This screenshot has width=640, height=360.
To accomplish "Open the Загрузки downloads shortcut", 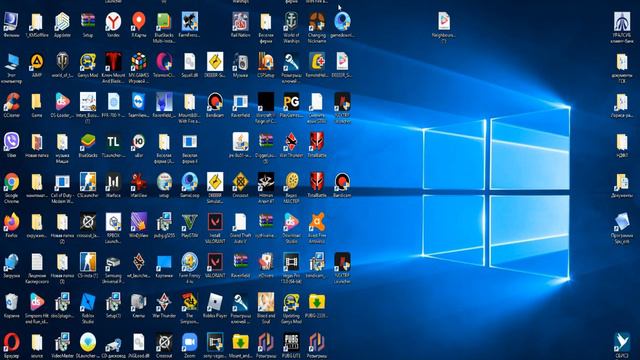I will [11, 262].
